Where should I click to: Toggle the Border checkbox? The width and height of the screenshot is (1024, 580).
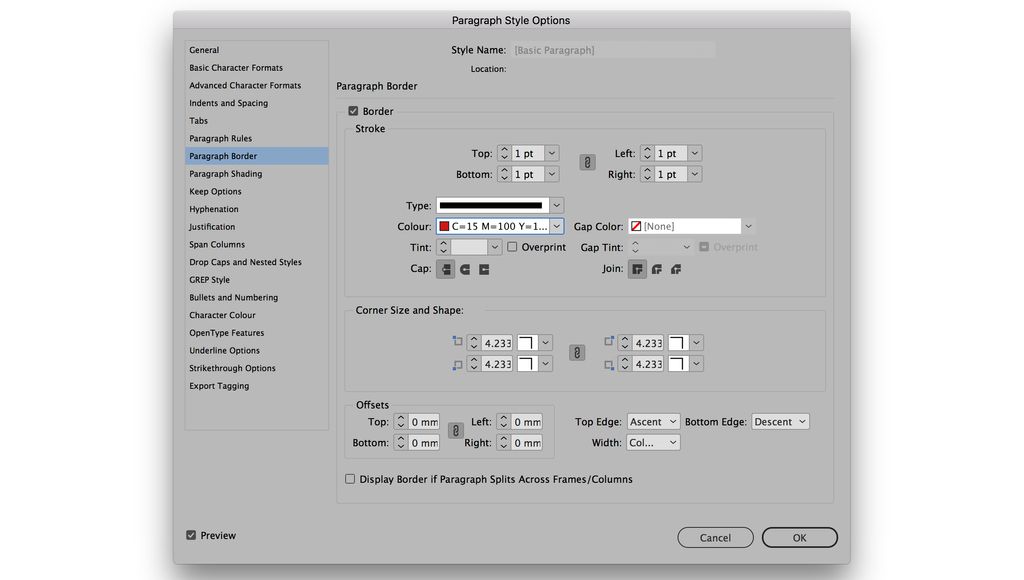352,111
